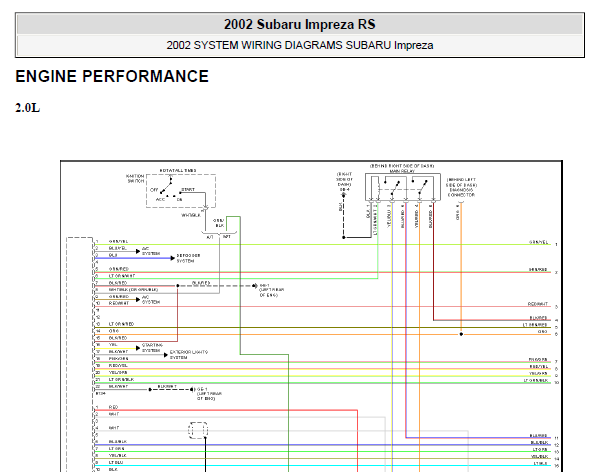Image resolution: width=611 pixels, height=472 pixels.
Task: Click the "2002 SYSTEM WIRING DIAGRAMS SUBARU Impreza" subtitle
Action: tap(300, 45)
